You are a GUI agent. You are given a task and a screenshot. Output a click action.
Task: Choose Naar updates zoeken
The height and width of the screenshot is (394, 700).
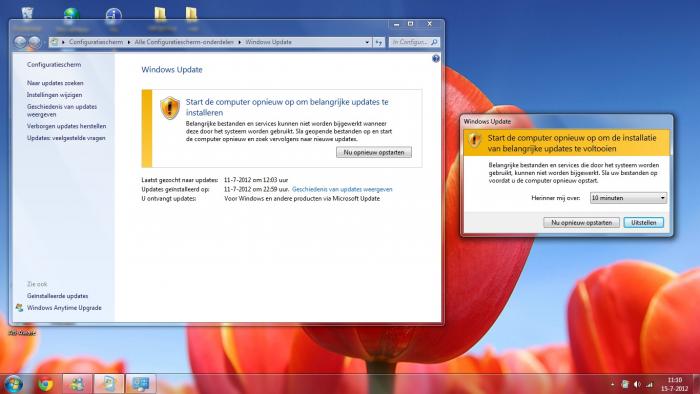55,83
